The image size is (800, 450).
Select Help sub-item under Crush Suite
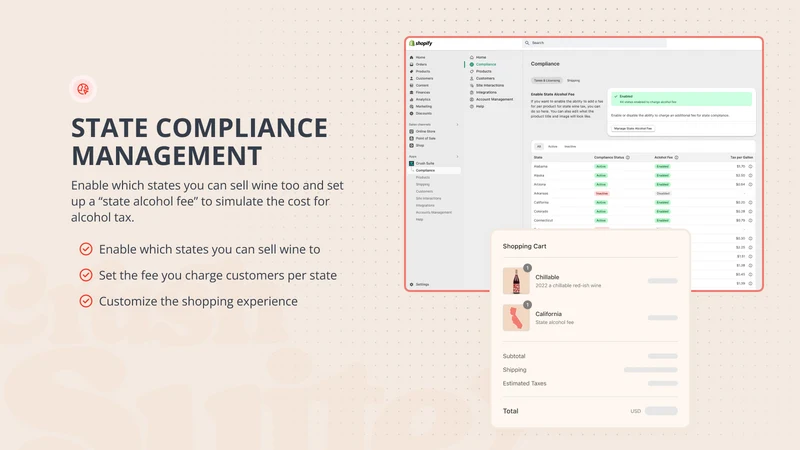419,219
